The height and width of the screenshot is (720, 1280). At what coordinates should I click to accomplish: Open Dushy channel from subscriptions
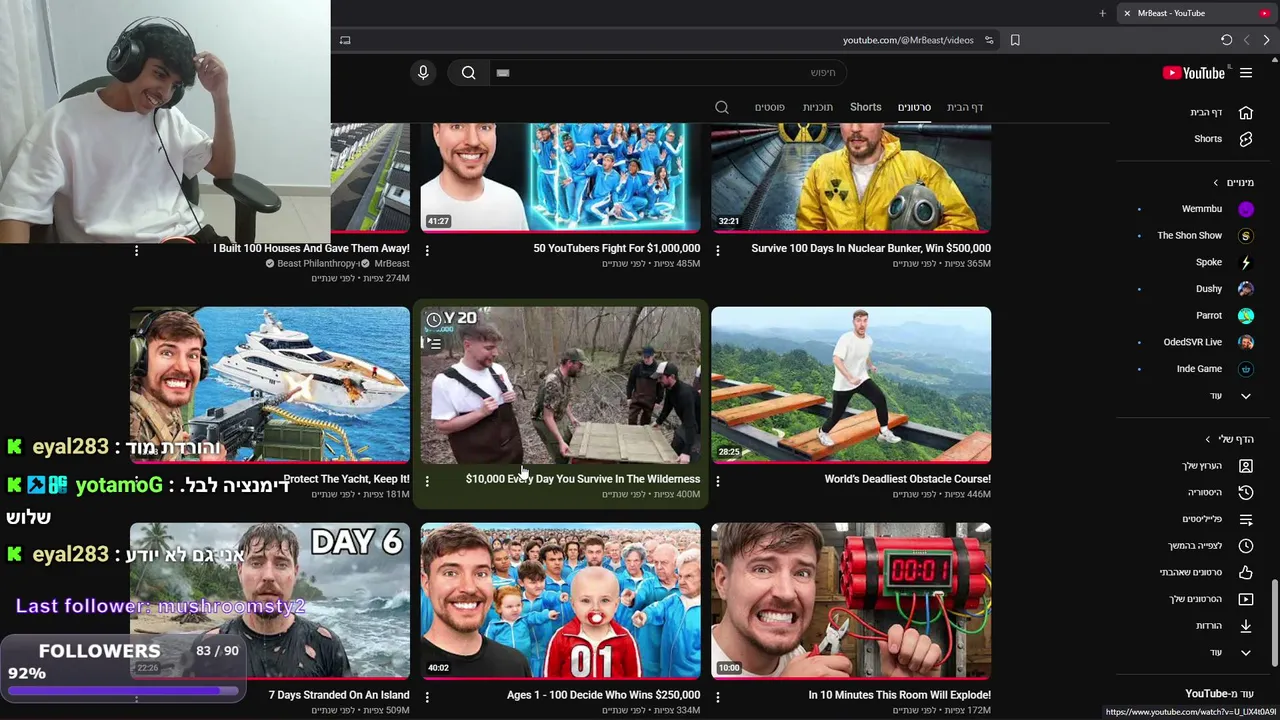(1209, 289)
